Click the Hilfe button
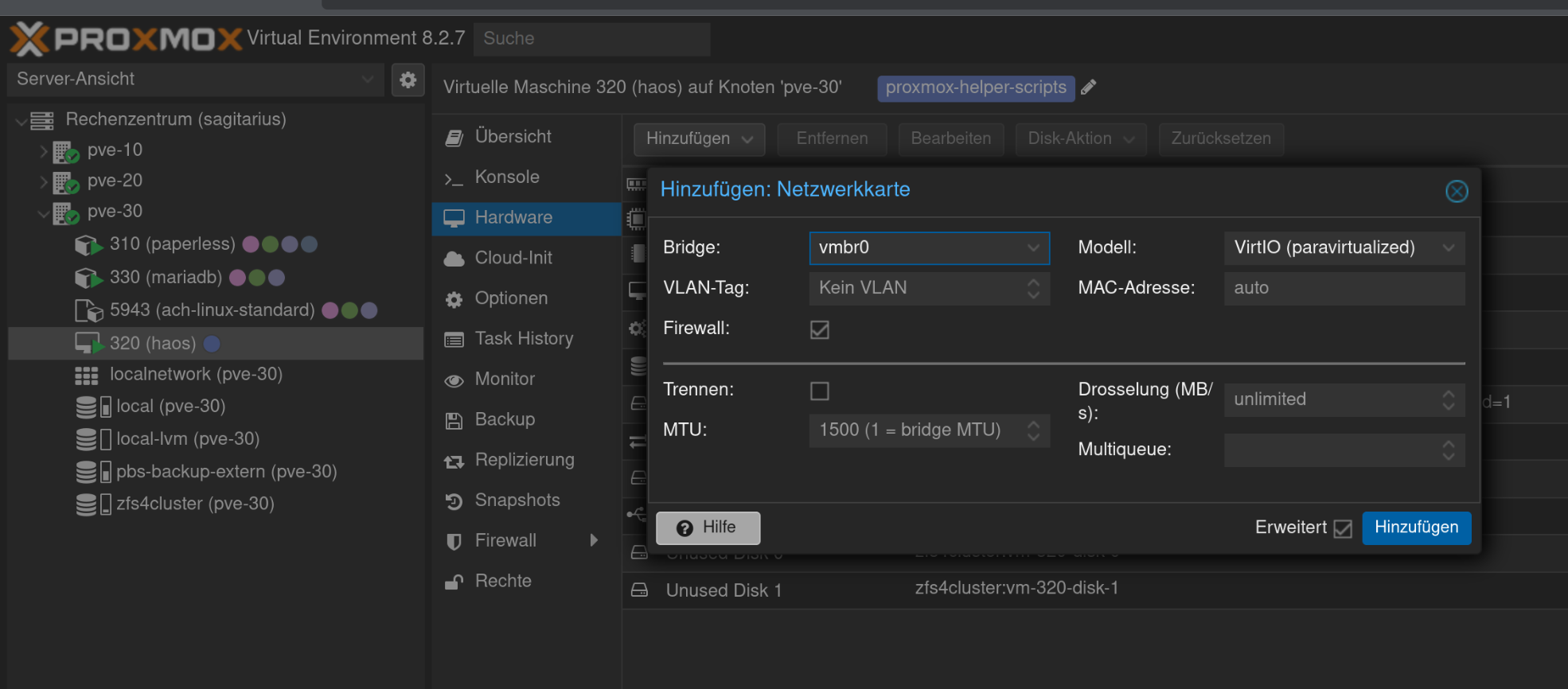The width and height of the screenshot is (1568, 689). pyautogui.click(x=708, y=528)
